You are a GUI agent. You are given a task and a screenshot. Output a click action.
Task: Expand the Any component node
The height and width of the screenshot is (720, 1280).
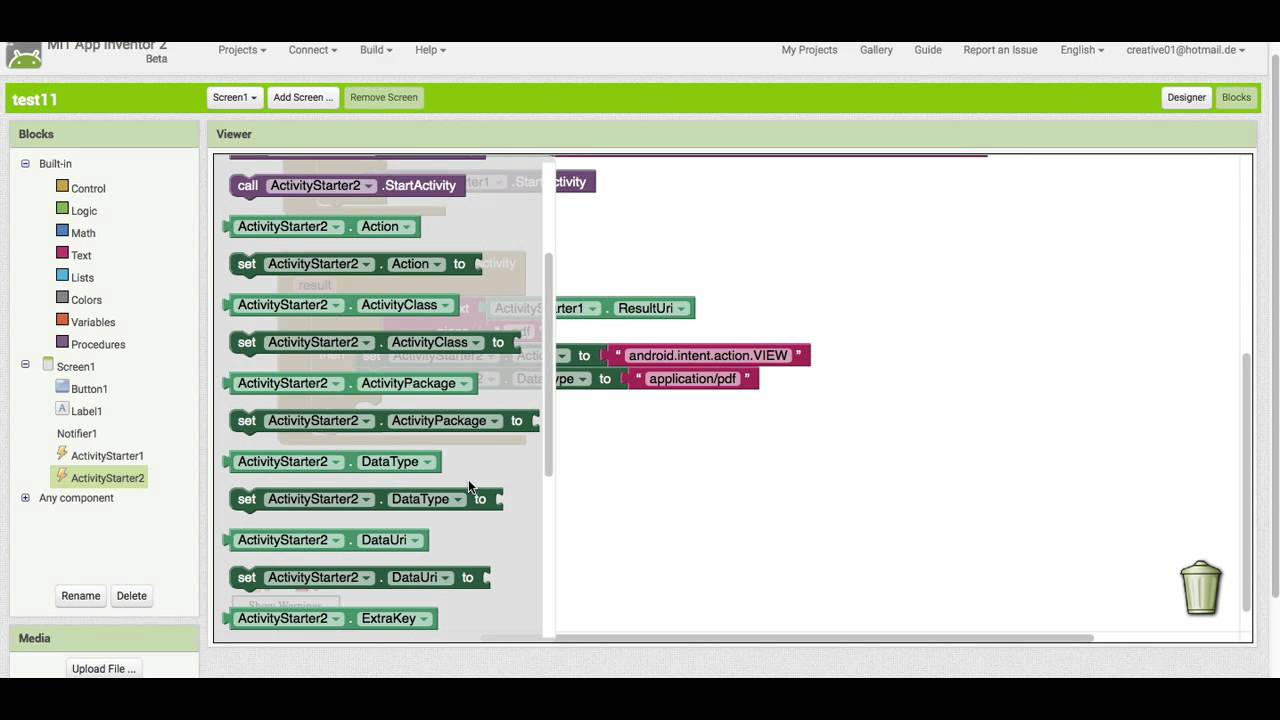pos(25,497)
